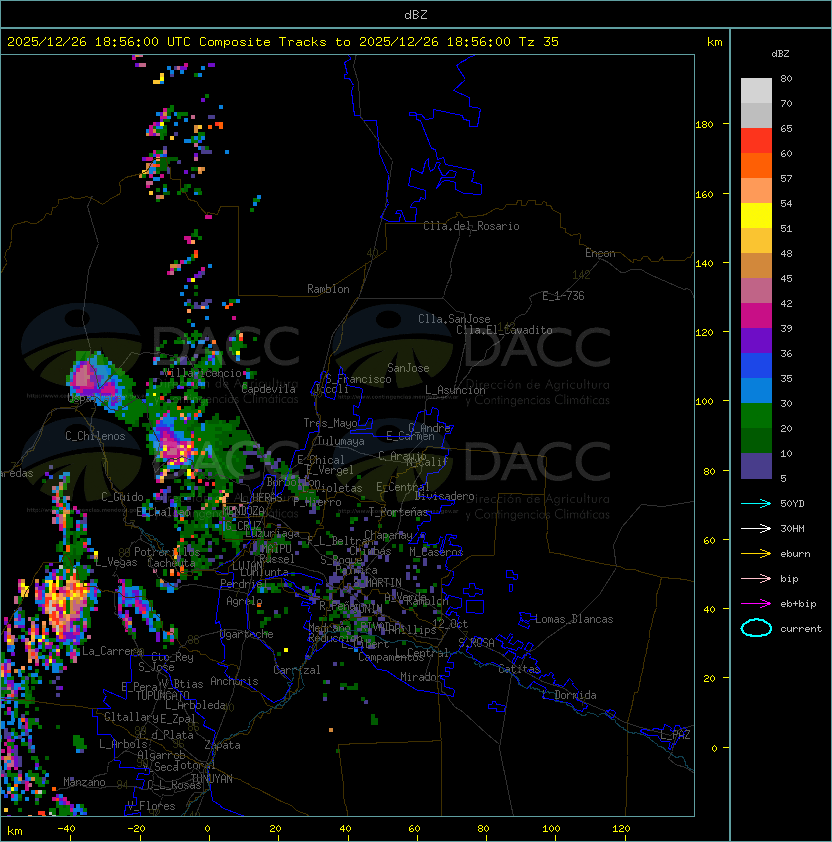Click the 'L_Dormida' map label
This screenshot has width=832, height=842.
point(569,695)
